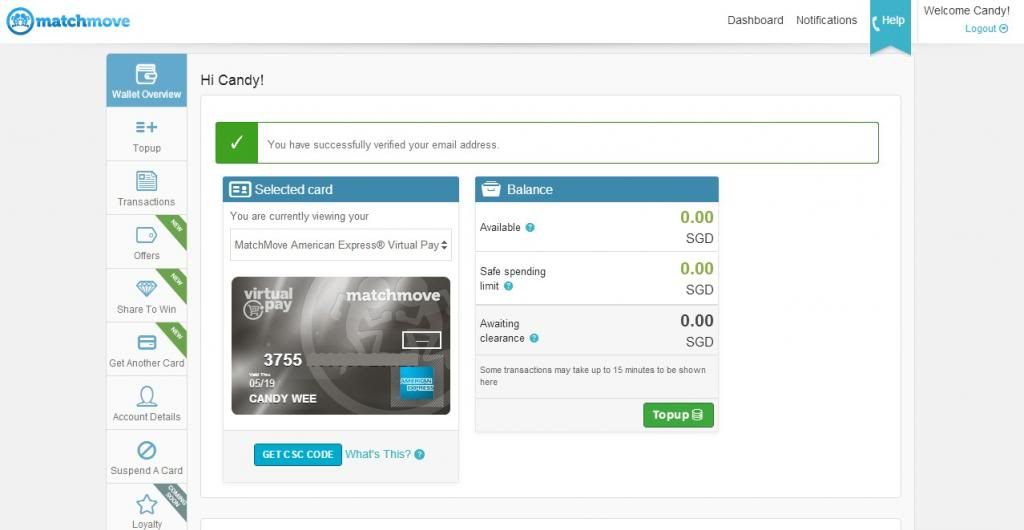Show the Safe spending limit info icon
Viewport: 1024px width, 530px height.
(x=509, y=286)
